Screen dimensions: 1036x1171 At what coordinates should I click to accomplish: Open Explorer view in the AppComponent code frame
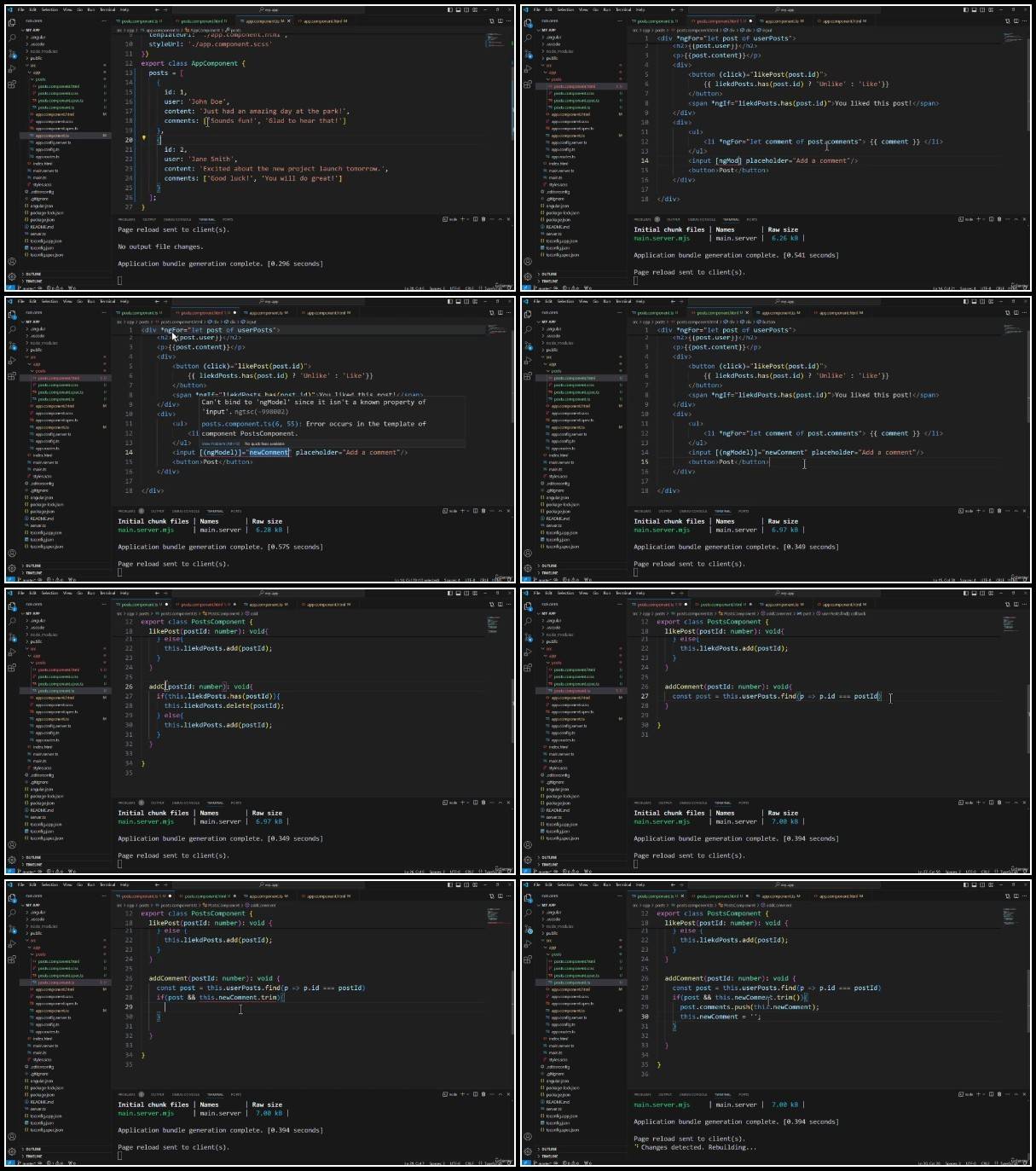coord(12,23)
